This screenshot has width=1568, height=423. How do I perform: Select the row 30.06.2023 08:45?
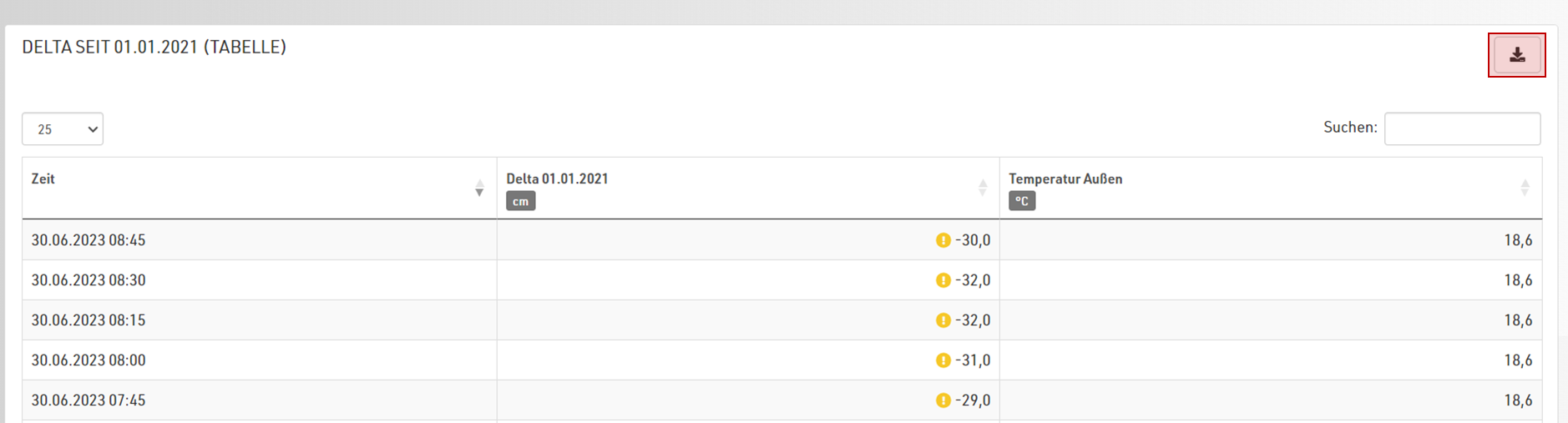[782, 240]
